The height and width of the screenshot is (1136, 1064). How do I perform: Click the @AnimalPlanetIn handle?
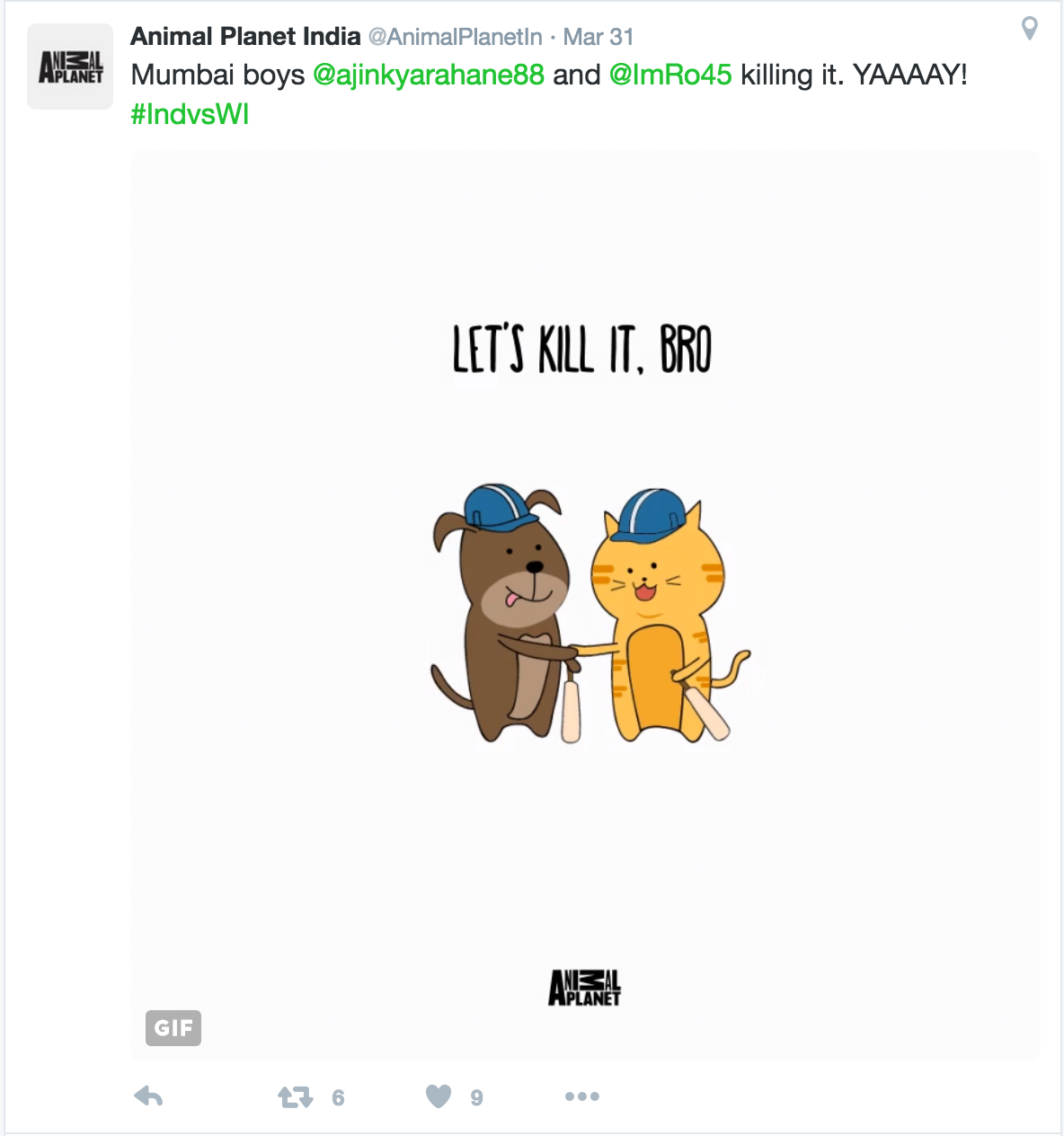coord(456,37)
